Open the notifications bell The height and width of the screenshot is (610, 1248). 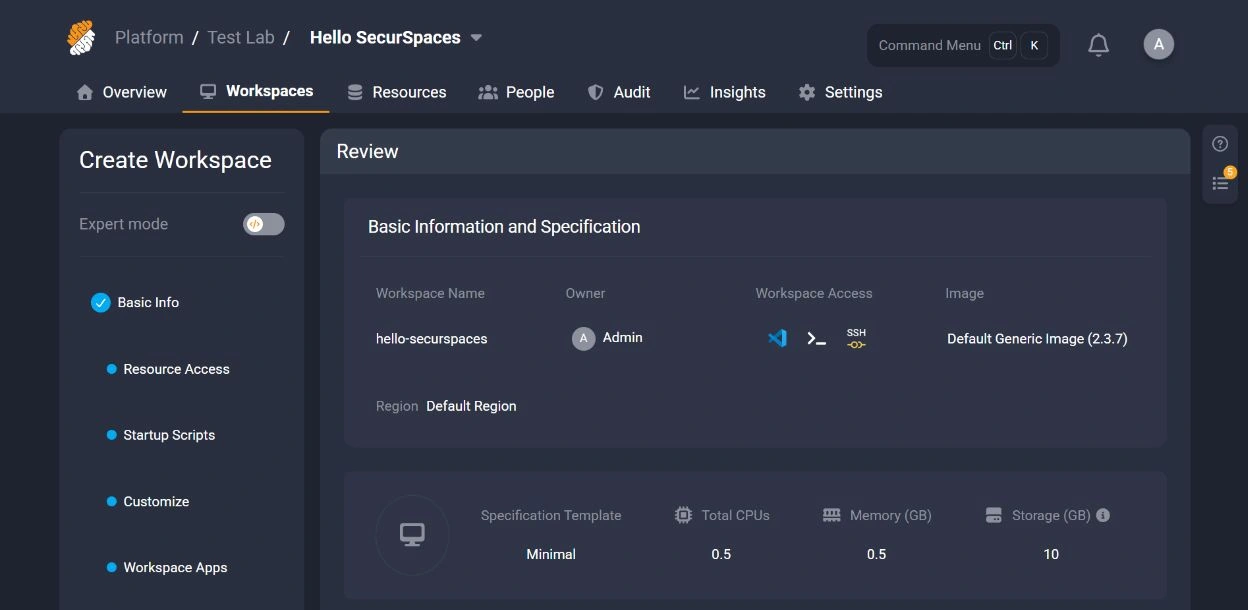(1098, 45)
